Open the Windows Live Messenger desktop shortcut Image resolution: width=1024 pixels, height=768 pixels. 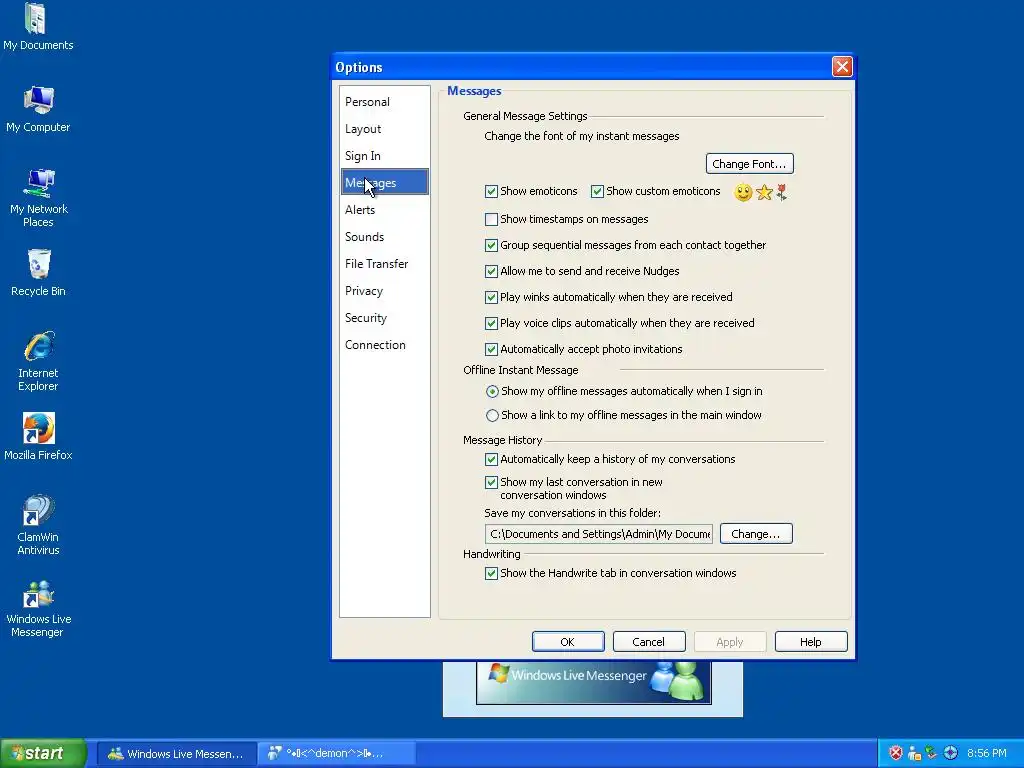click(x=39, y=607)
